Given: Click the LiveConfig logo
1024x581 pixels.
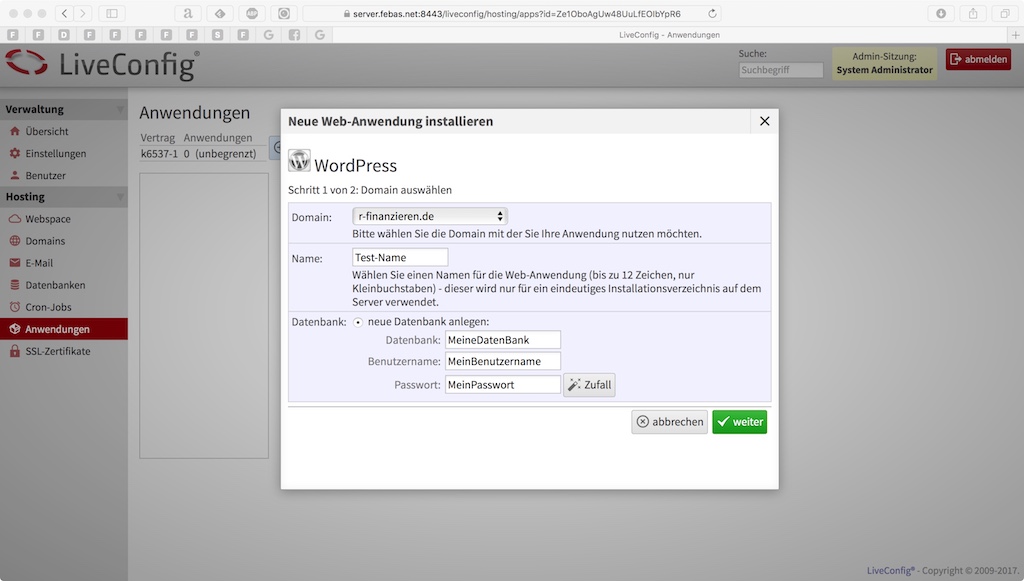Looking at the screenshot, I should [x=102, y=65].
